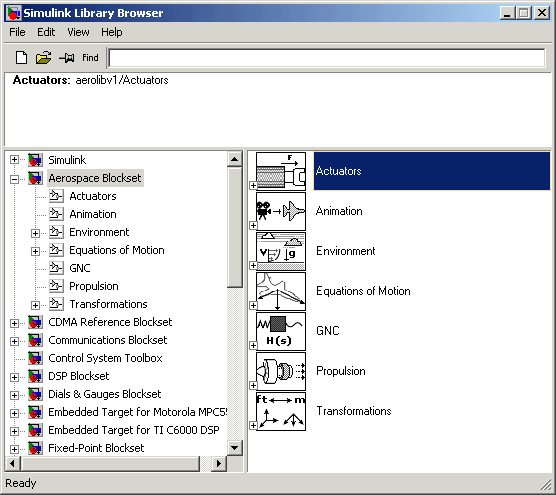Click the tree scrollbar down arrow
Viewport: 556px width, 495px height.
234,447
